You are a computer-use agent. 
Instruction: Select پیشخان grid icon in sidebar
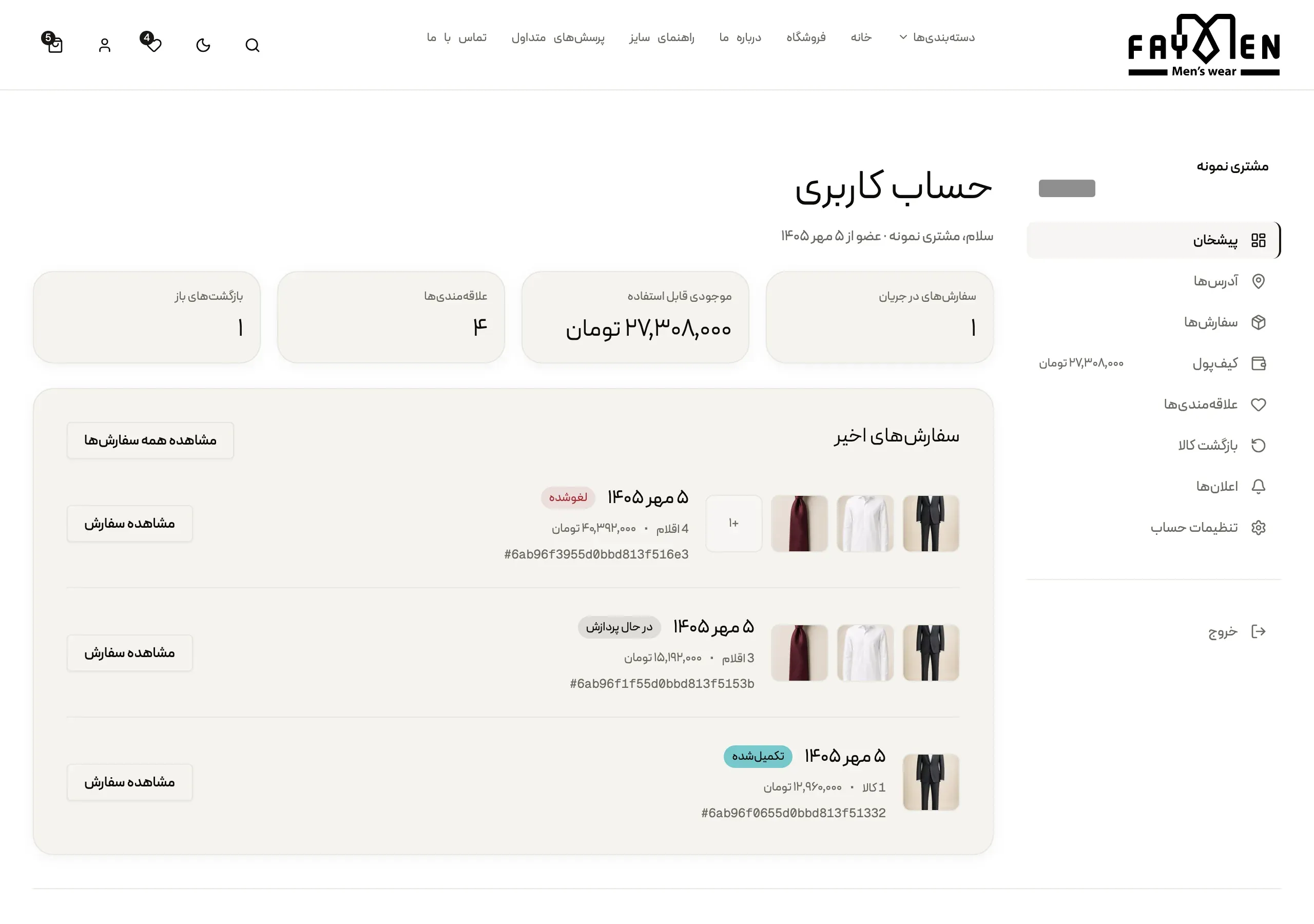point(1259,240)
